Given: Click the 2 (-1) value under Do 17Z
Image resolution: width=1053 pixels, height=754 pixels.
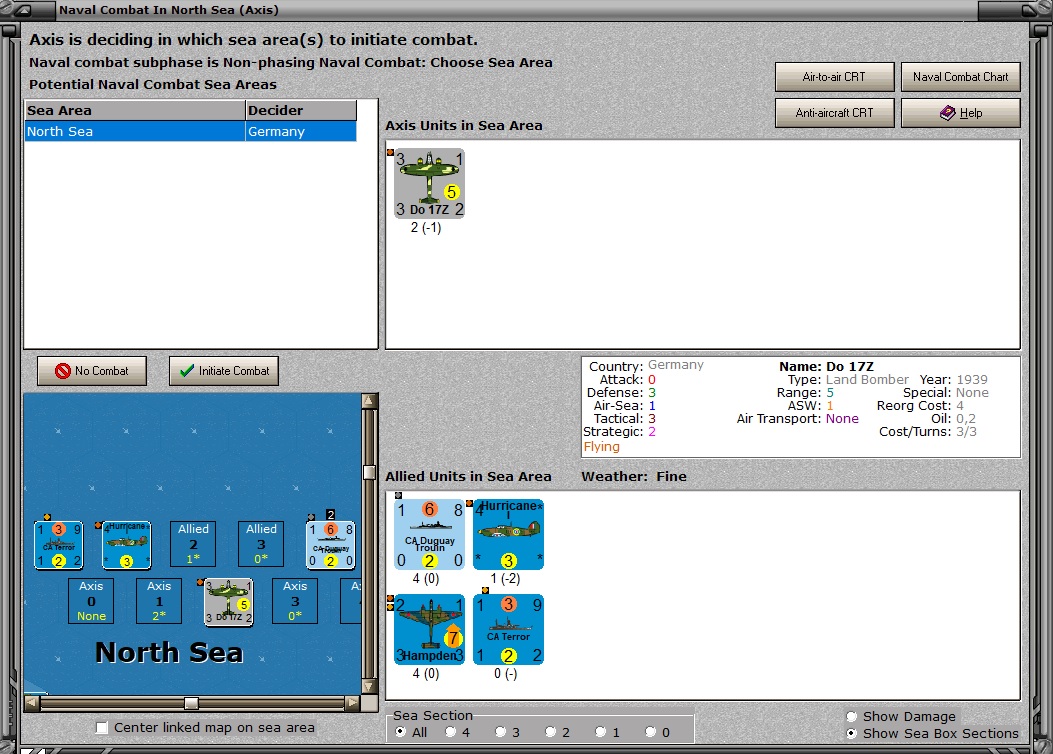Looking at the screenshot, I should click(426, 228).
